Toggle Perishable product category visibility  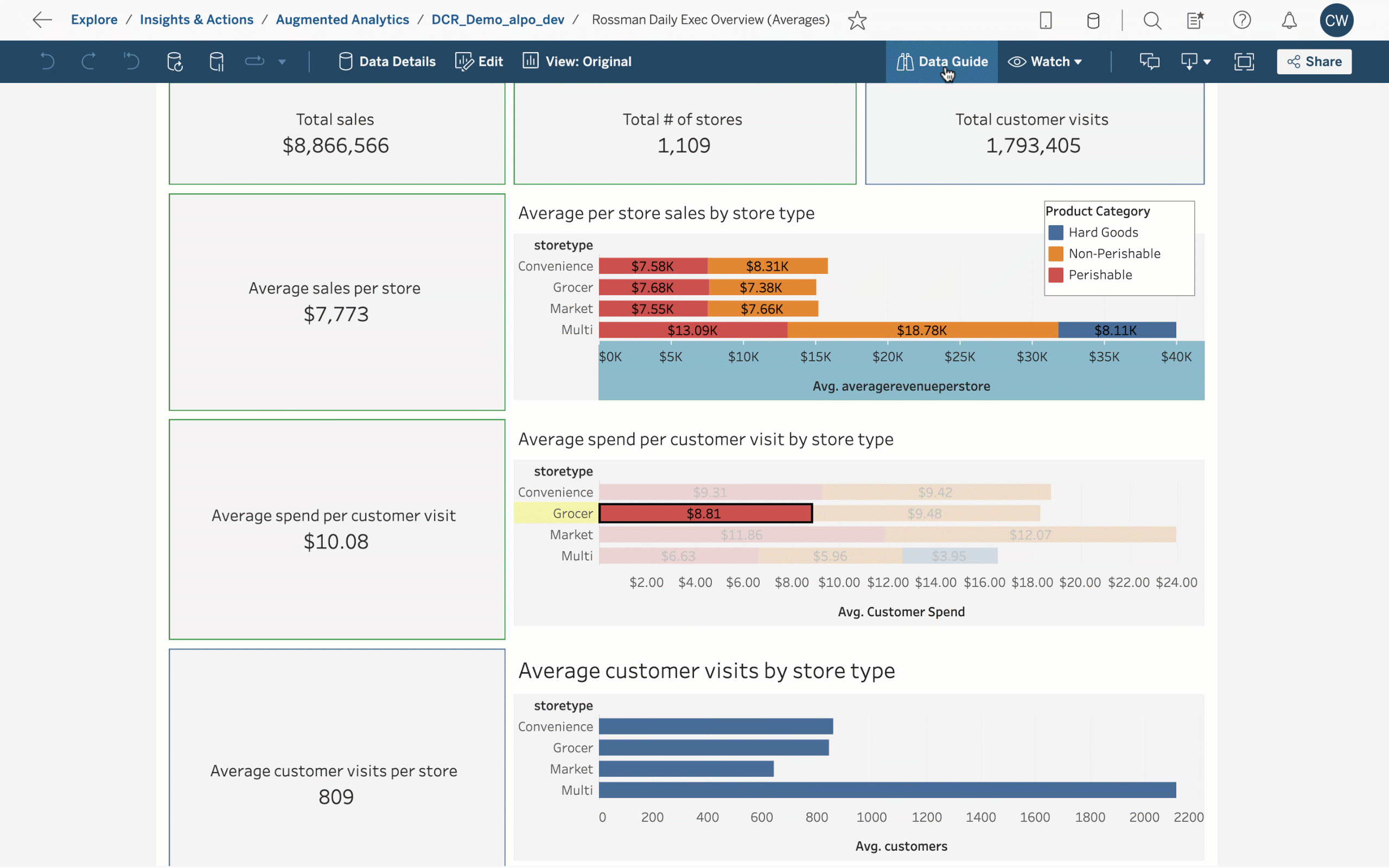pos(1100,275)
